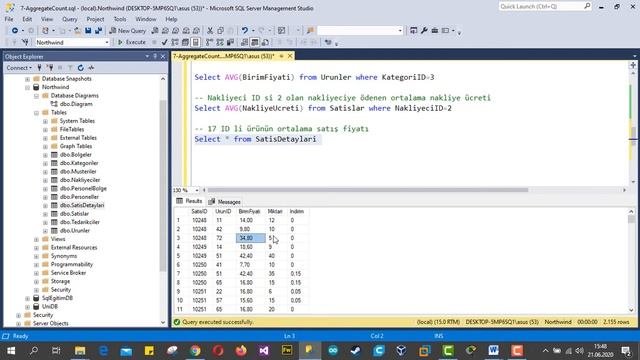Screen dimensions: 640x360
Task: Click the New Query toolbar button
Action: (128, 31)
